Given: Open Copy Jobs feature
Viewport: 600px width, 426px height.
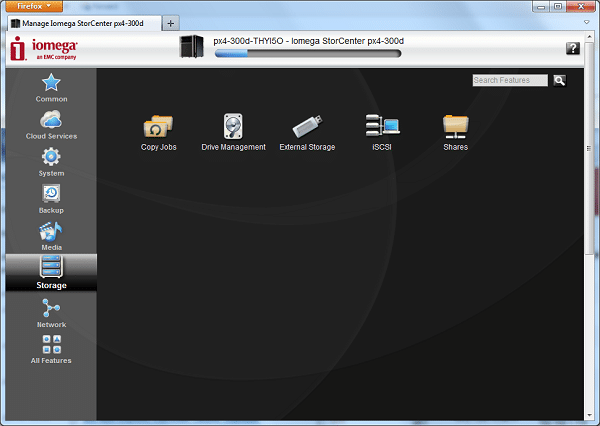Looking at the screenshot, I should 158,132.
